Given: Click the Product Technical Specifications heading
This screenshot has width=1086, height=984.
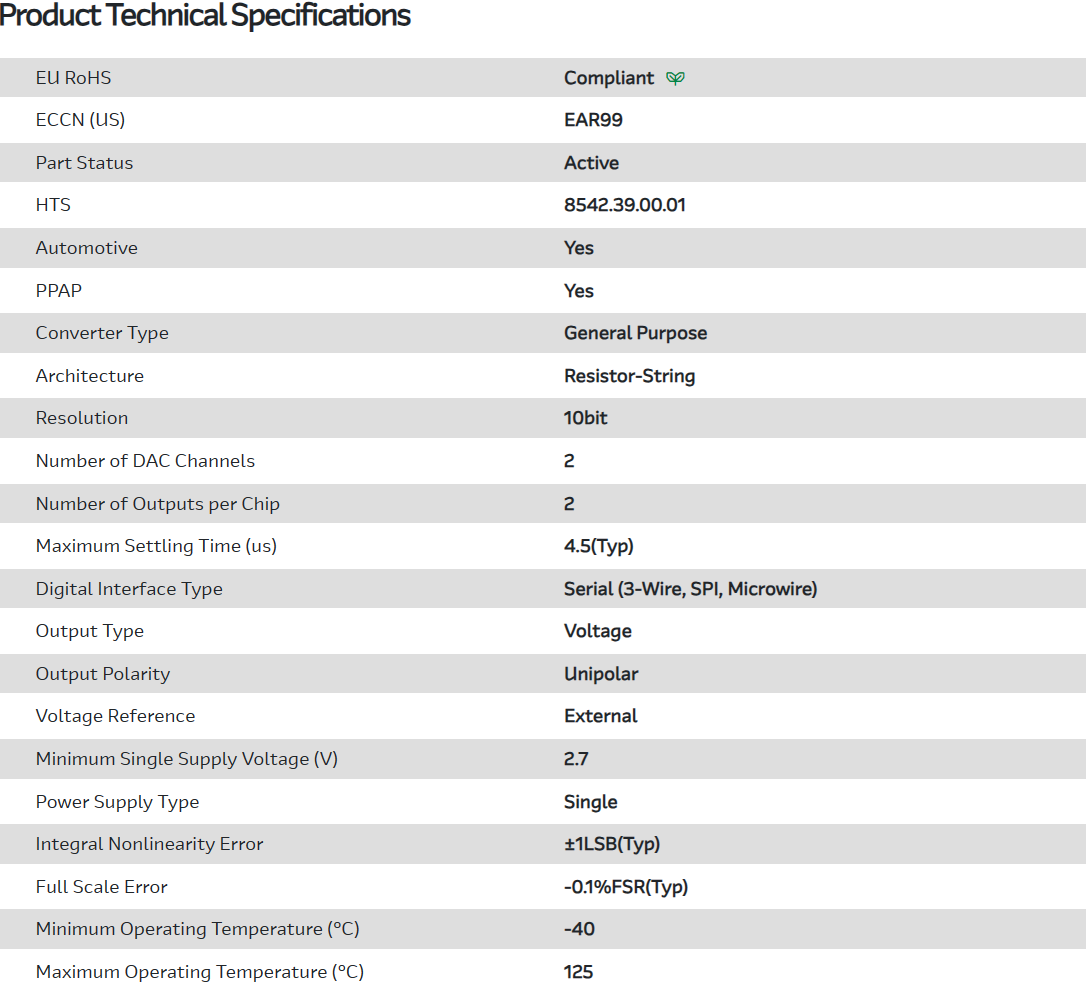Looking at the screenshot, I should tap(206, 16).
